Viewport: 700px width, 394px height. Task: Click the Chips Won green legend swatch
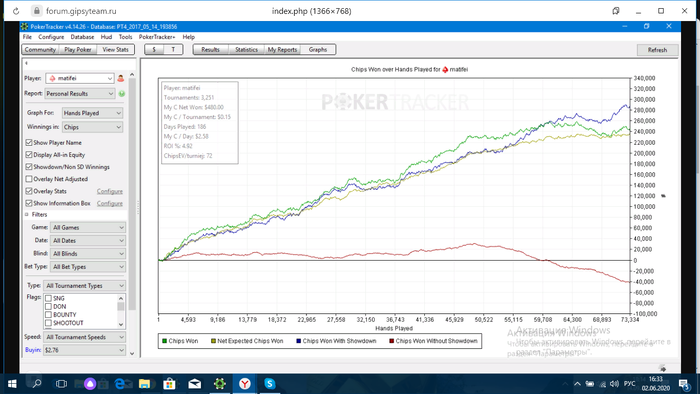point(164,341)
